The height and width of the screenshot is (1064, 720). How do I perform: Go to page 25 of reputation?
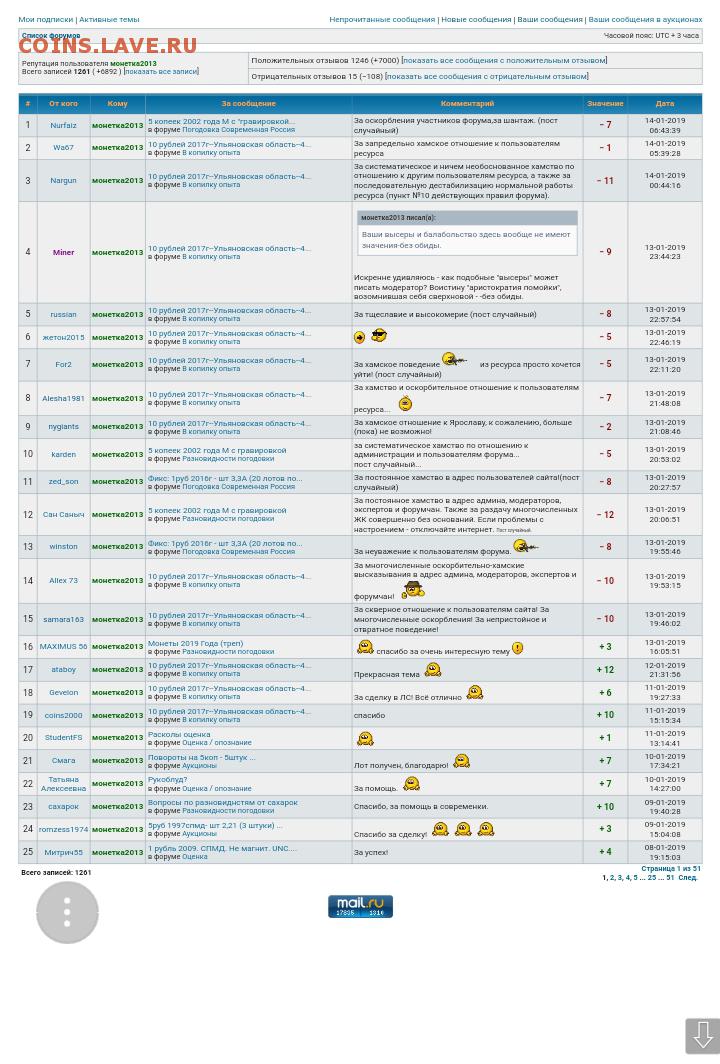(x=651, y=877)
